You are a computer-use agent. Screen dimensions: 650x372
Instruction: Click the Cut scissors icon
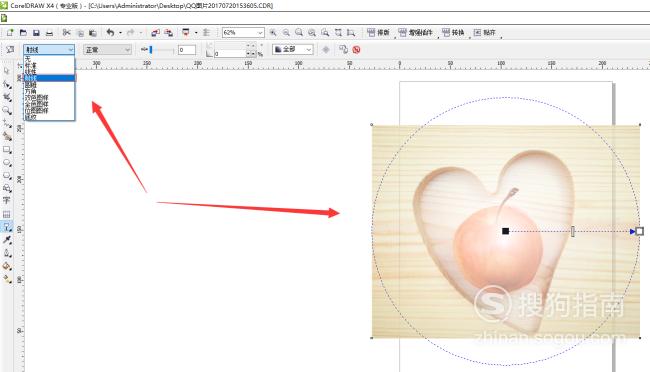coord(66,32)
